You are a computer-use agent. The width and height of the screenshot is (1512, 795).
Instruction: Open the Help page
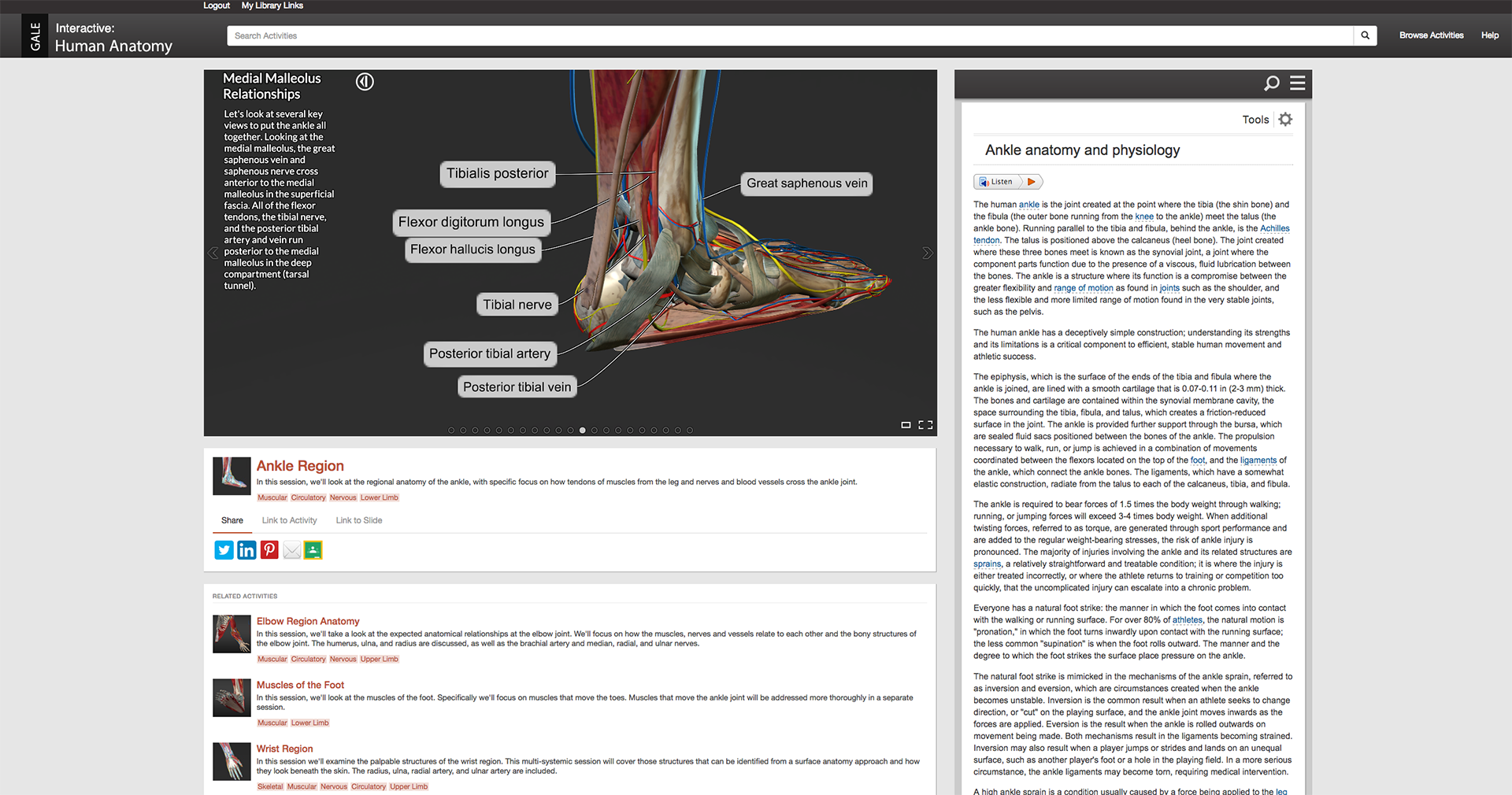pyautogui.click(x=1489, y=35)
